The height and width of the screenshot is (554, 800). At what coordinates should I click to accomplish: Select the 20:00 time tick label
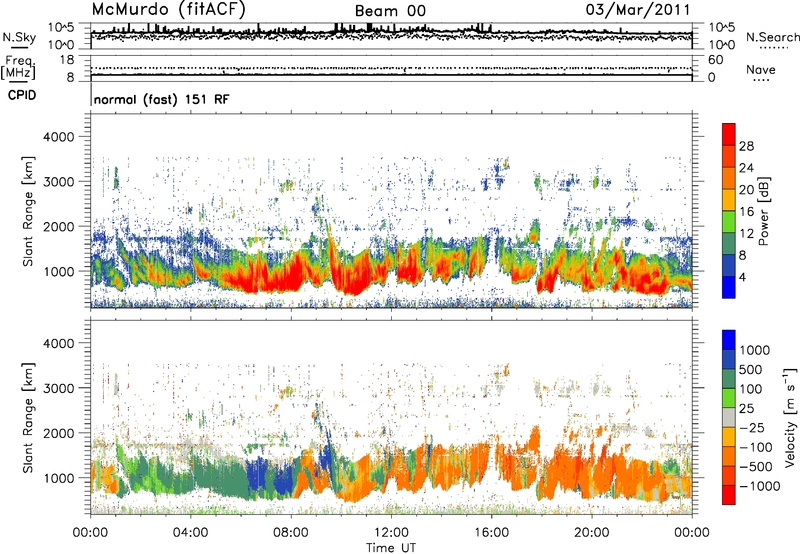(591, 533)
